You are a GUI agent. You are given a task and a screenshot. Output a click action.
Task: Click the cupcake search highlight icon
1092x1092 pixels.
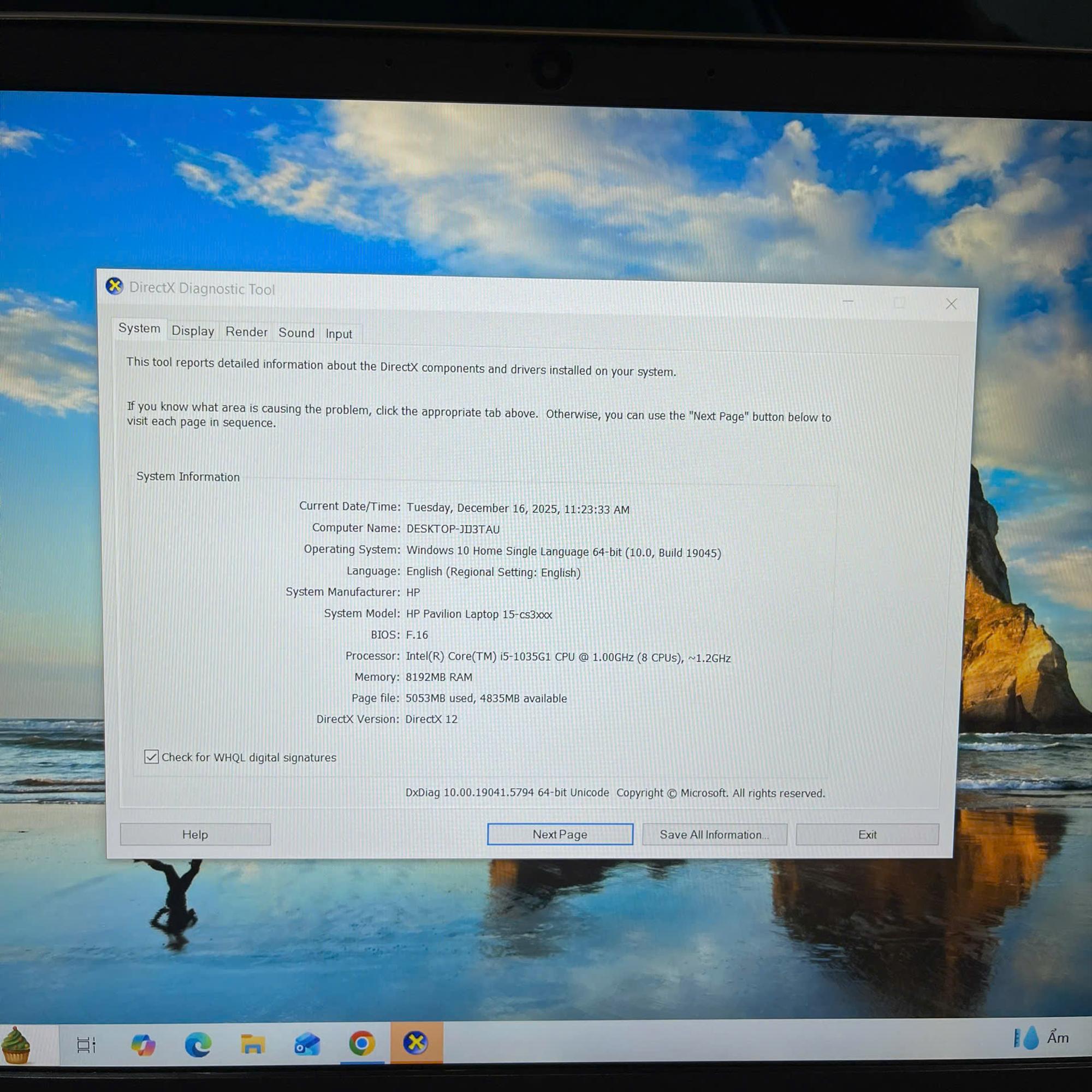pyautogui.click(x=17, y=1046)
